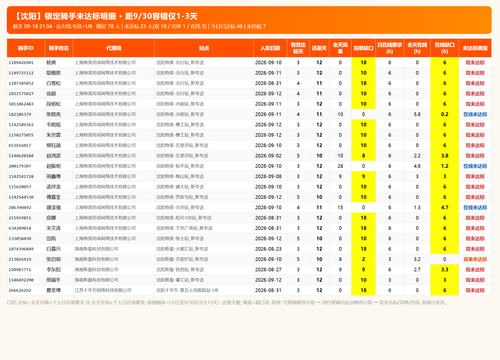The image size is (500, 360).
Task: Click rider ID 1074396849
Action: [21, 249]
